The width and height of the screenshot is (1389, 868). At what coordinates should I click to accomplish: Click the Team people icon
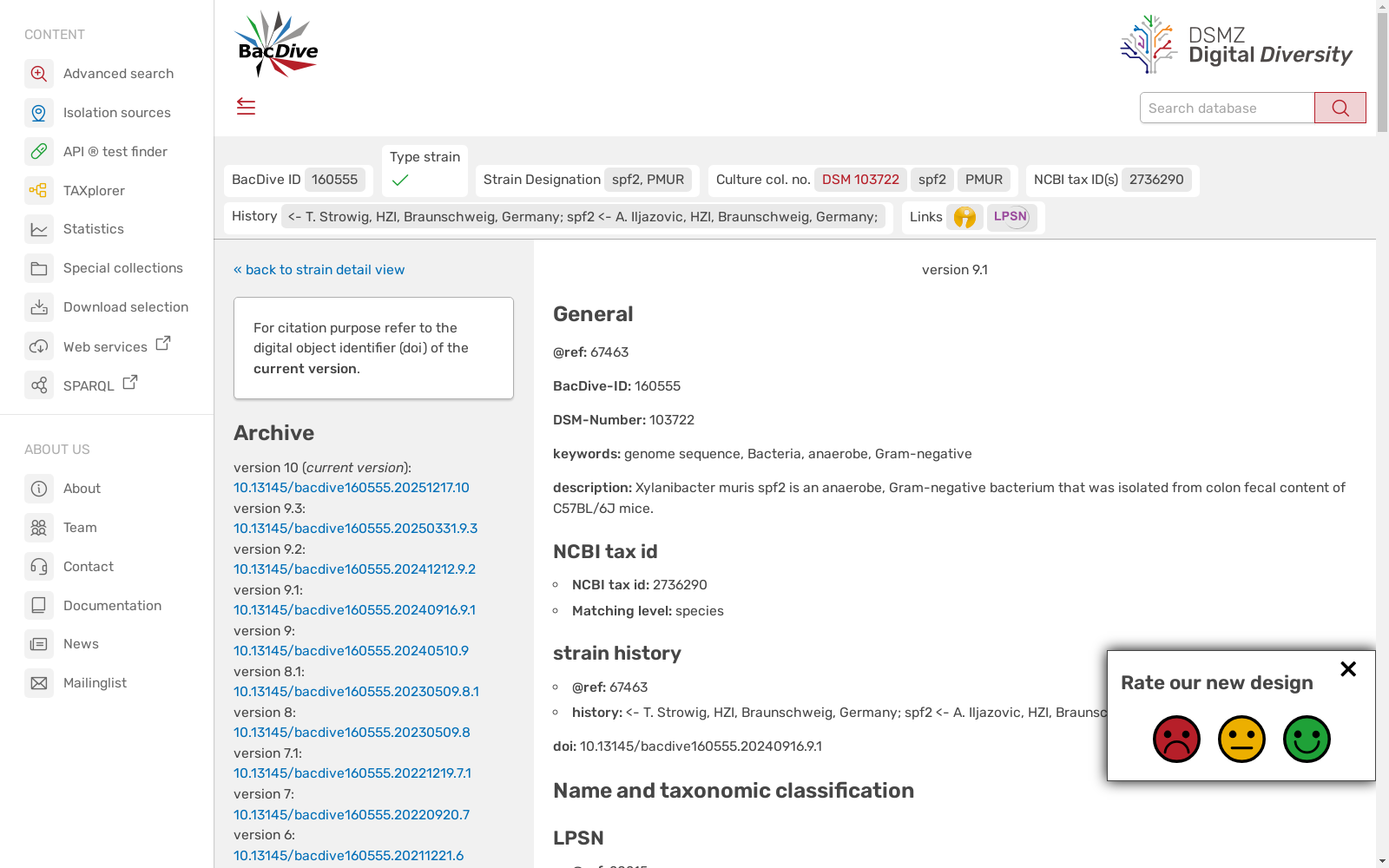click(39, 528)
